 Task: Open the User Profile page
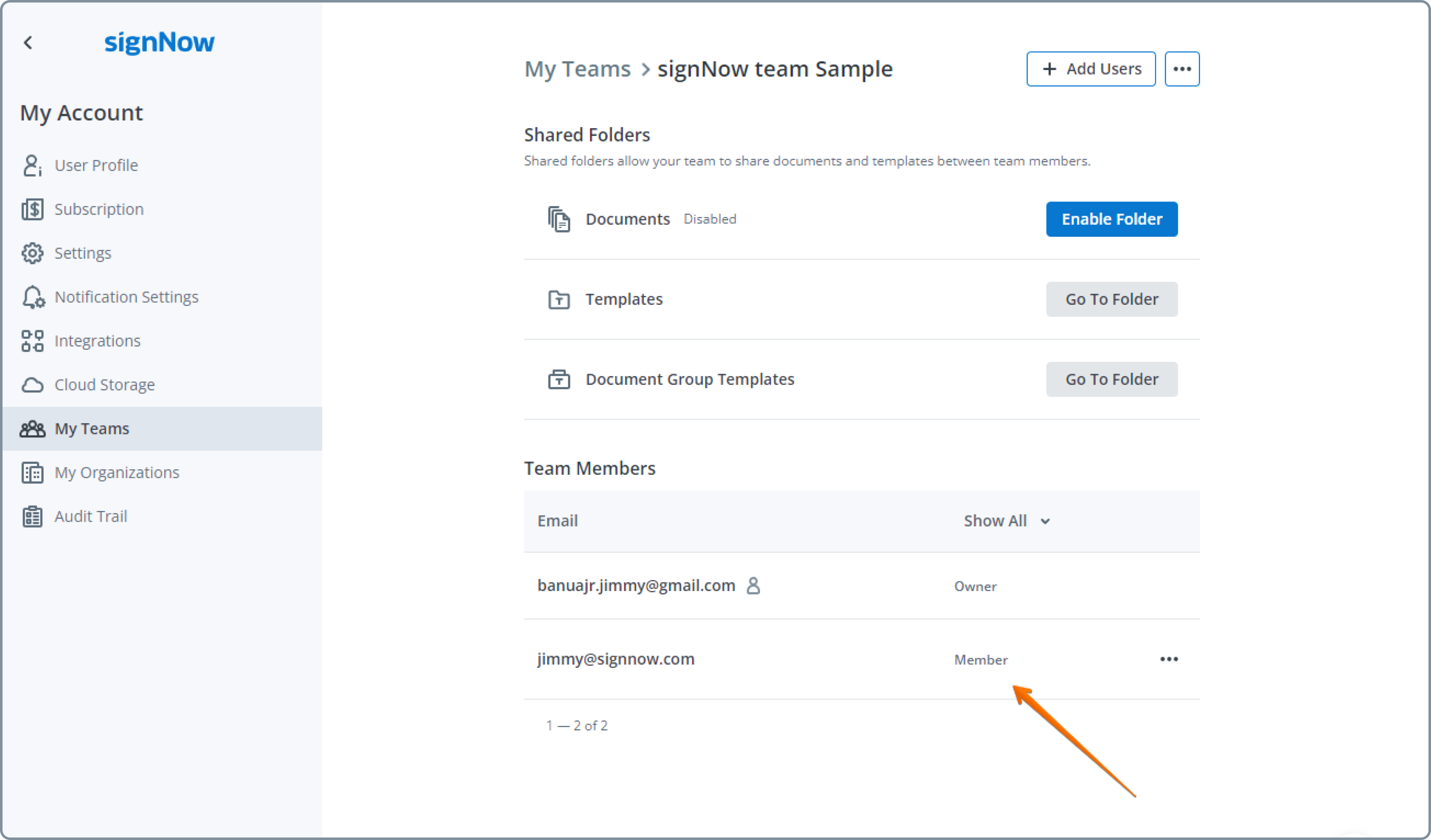pos(162,165)
